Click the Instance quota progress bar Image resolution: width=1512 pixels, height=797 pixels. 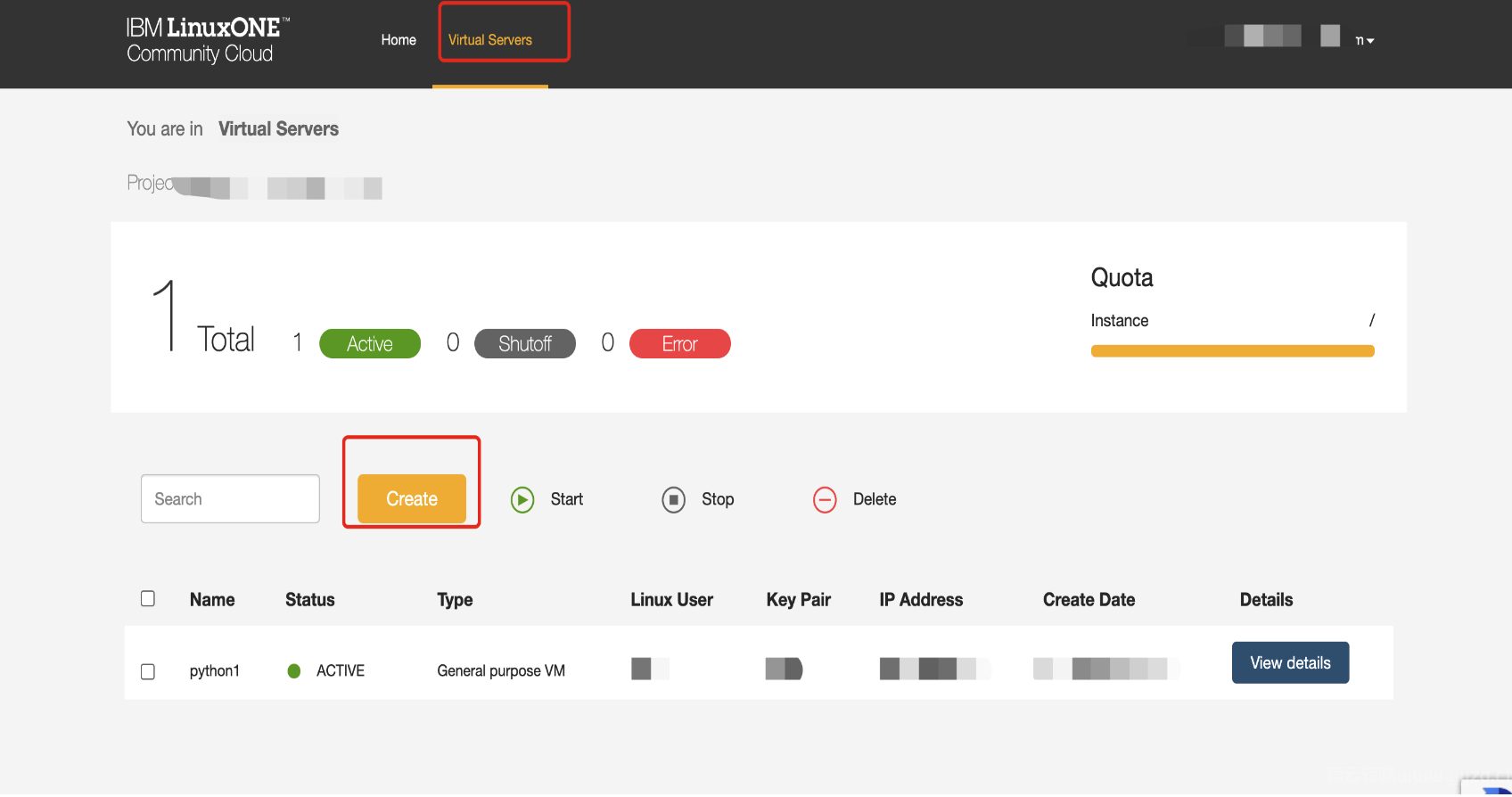[x=1232, y=351]
